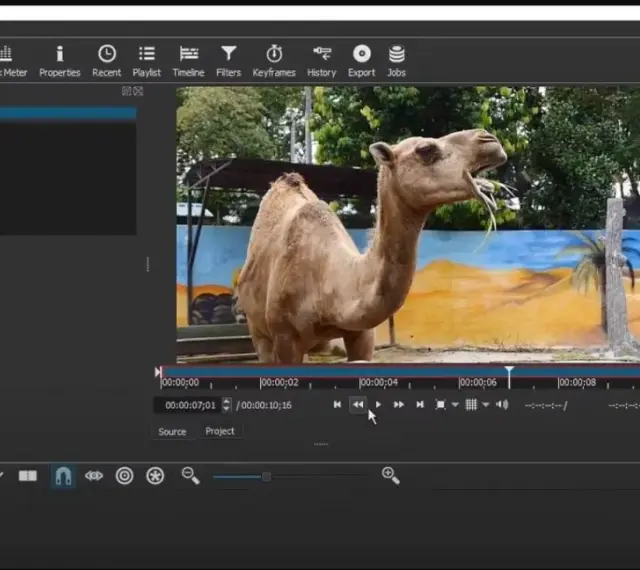Click the timecode stepper arrows

point(227,405)
